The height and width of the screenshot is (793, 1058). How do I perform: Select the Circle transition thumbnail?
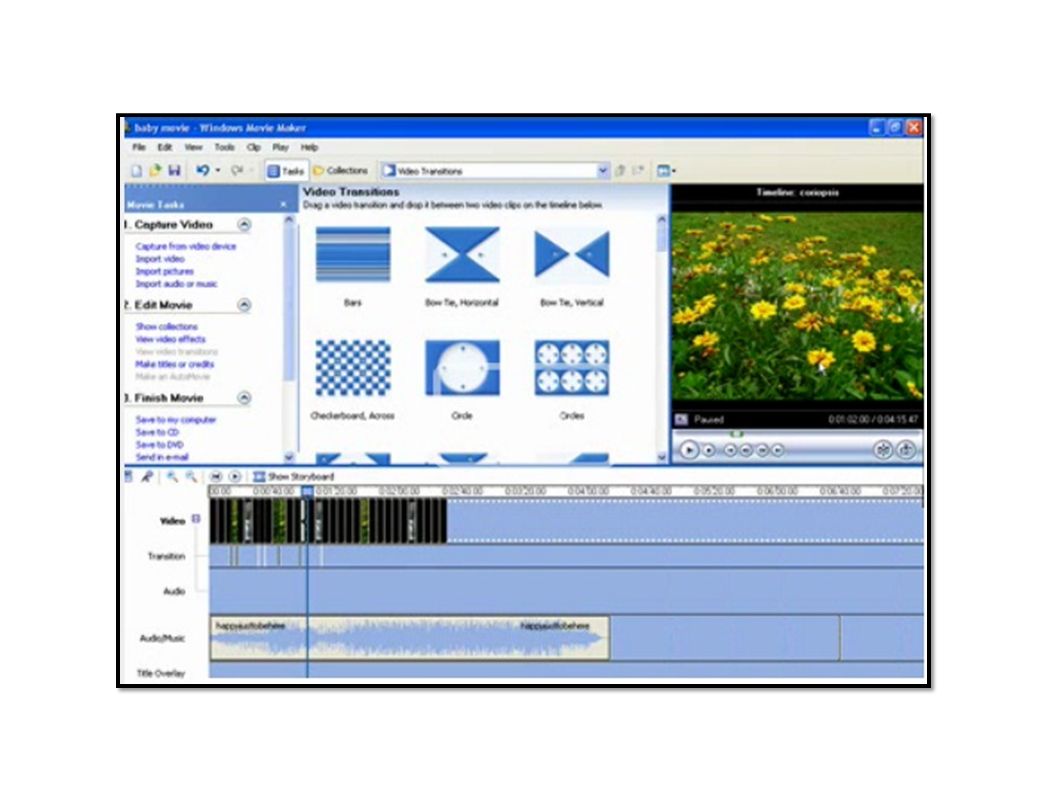[462, 368]
